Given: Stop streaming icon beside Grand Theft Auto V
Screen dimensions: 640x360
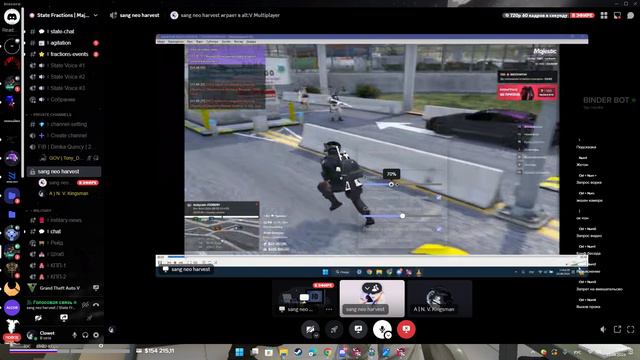Looking at the screenshot, I should pos(96,288).
